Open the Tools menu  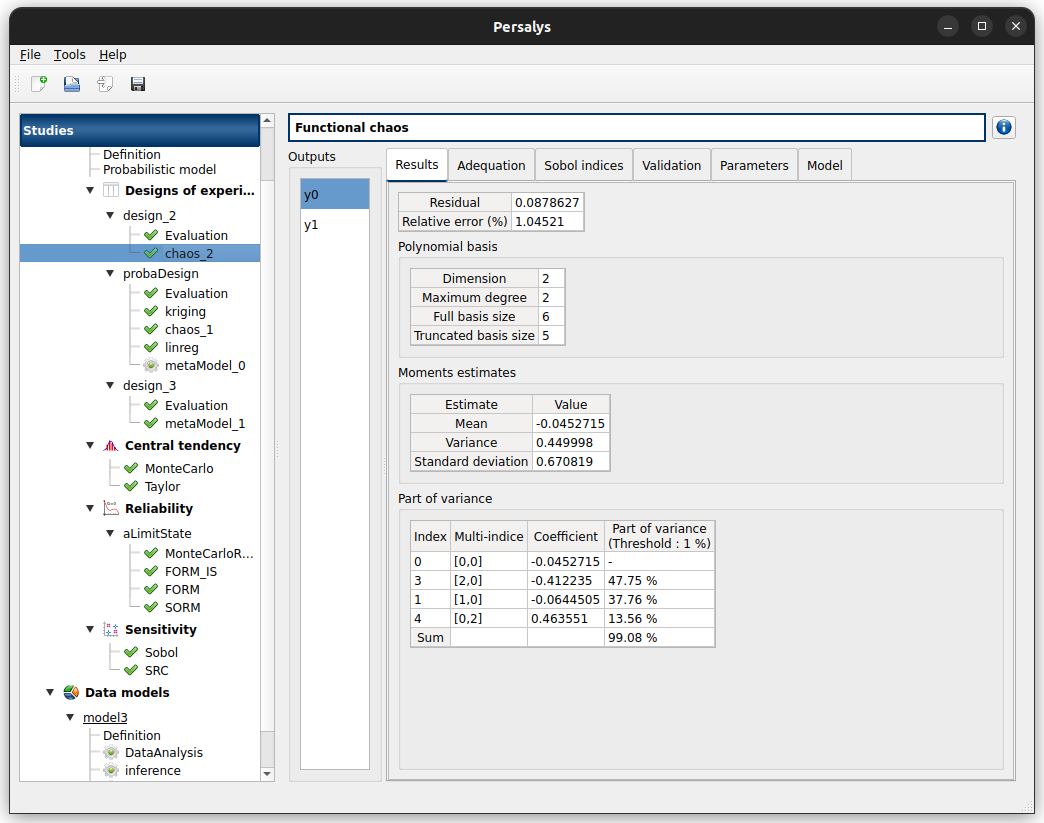coord(70,55)
